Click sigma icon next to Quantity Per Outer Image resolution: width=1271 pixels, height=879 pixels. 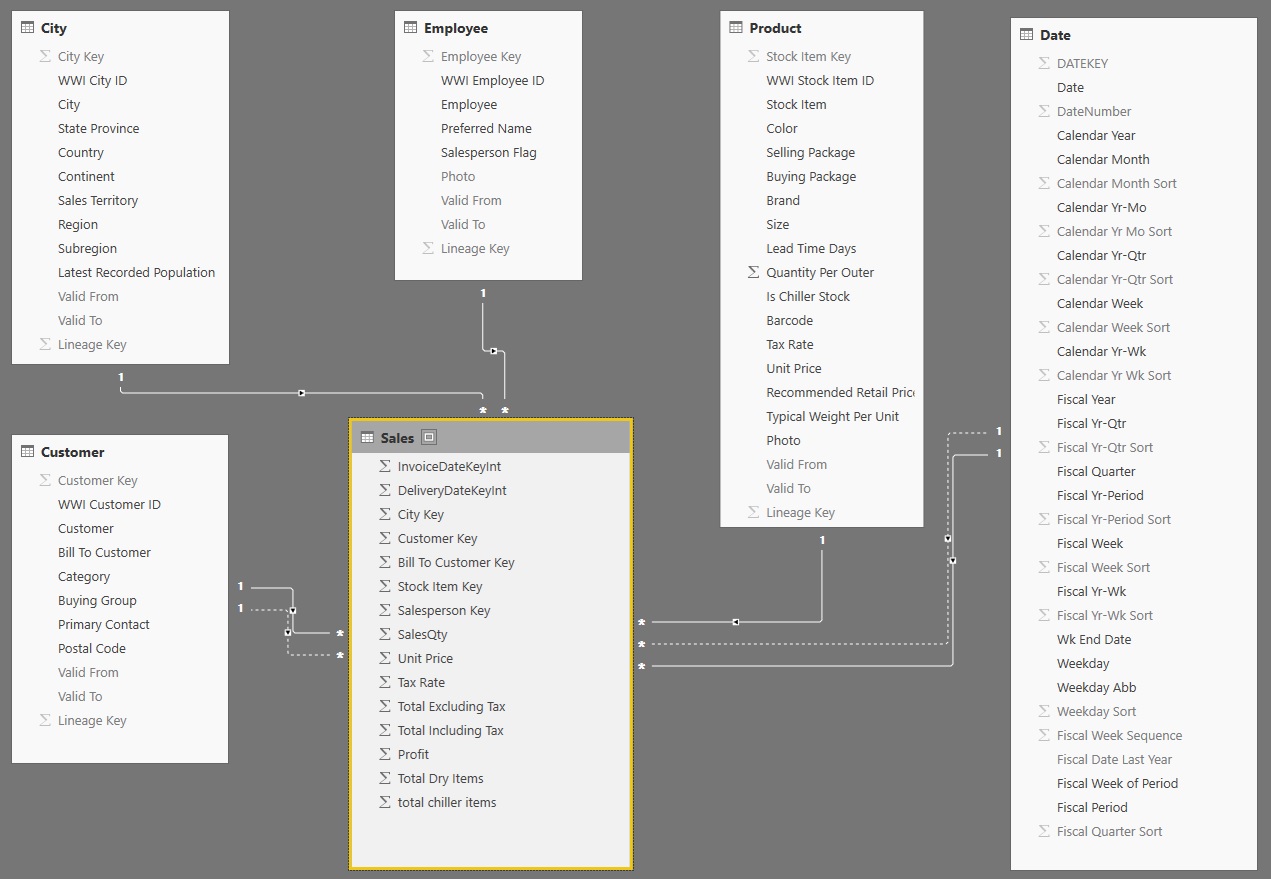click(753, 272)
